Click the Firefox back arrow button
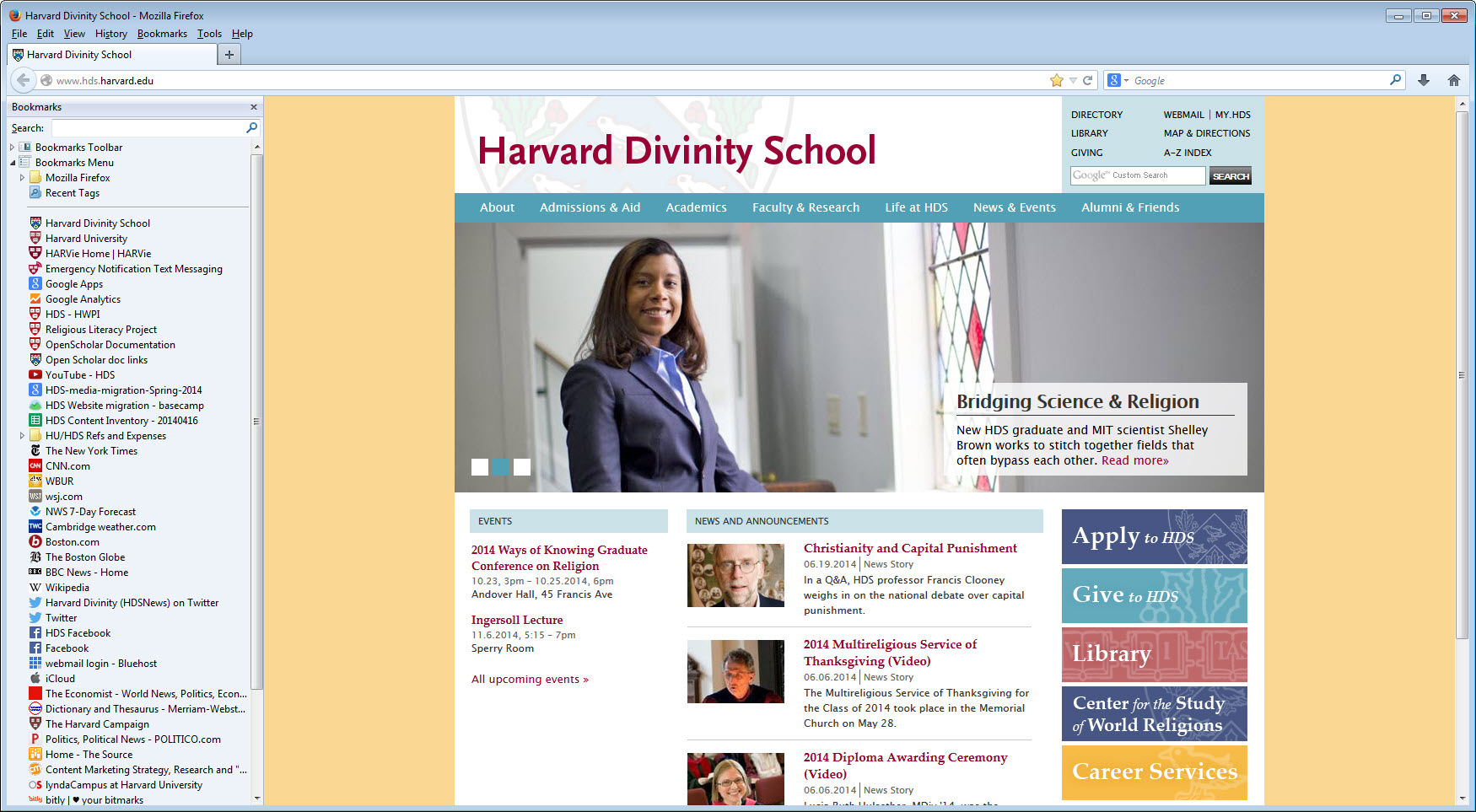 pyautogui.click(x=23, y=80)
